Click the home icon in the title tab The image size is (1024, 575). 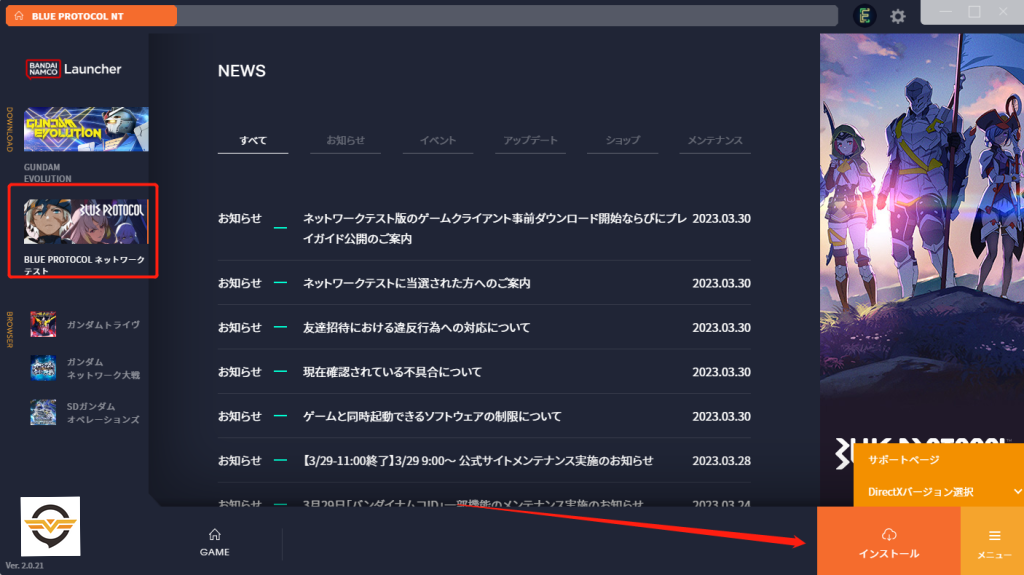point(19,16)
